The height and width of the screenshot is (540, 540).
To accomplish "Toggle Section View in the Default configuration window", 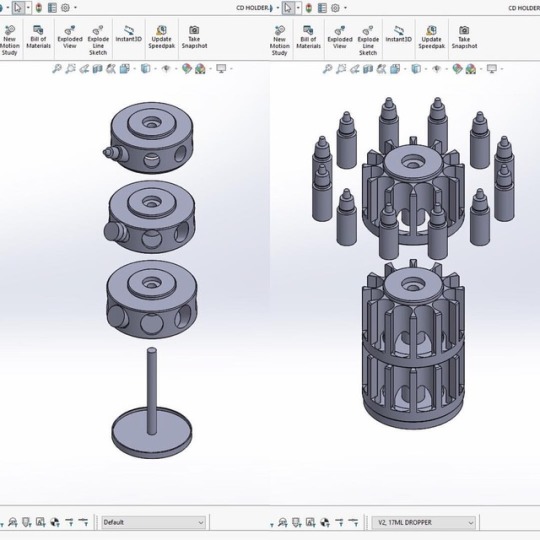I will (x=97, y=69).
